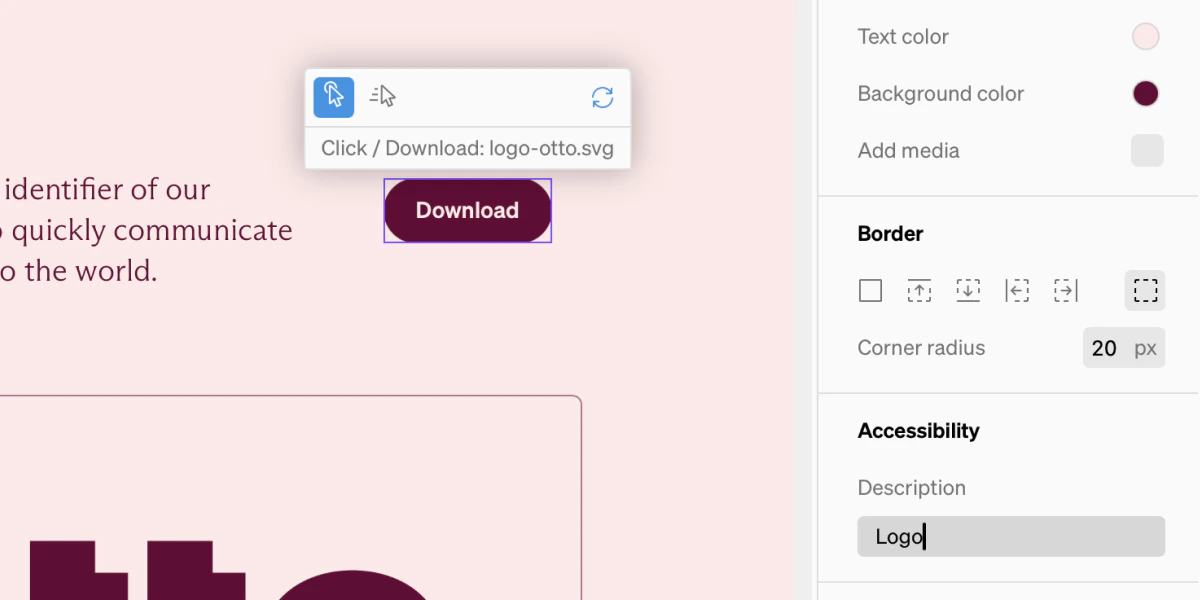Image resolution: width=1200 pixels, height=600 pixels.
Task: Click the blue click-interaction cursor icon
Action: coord(334,97)
